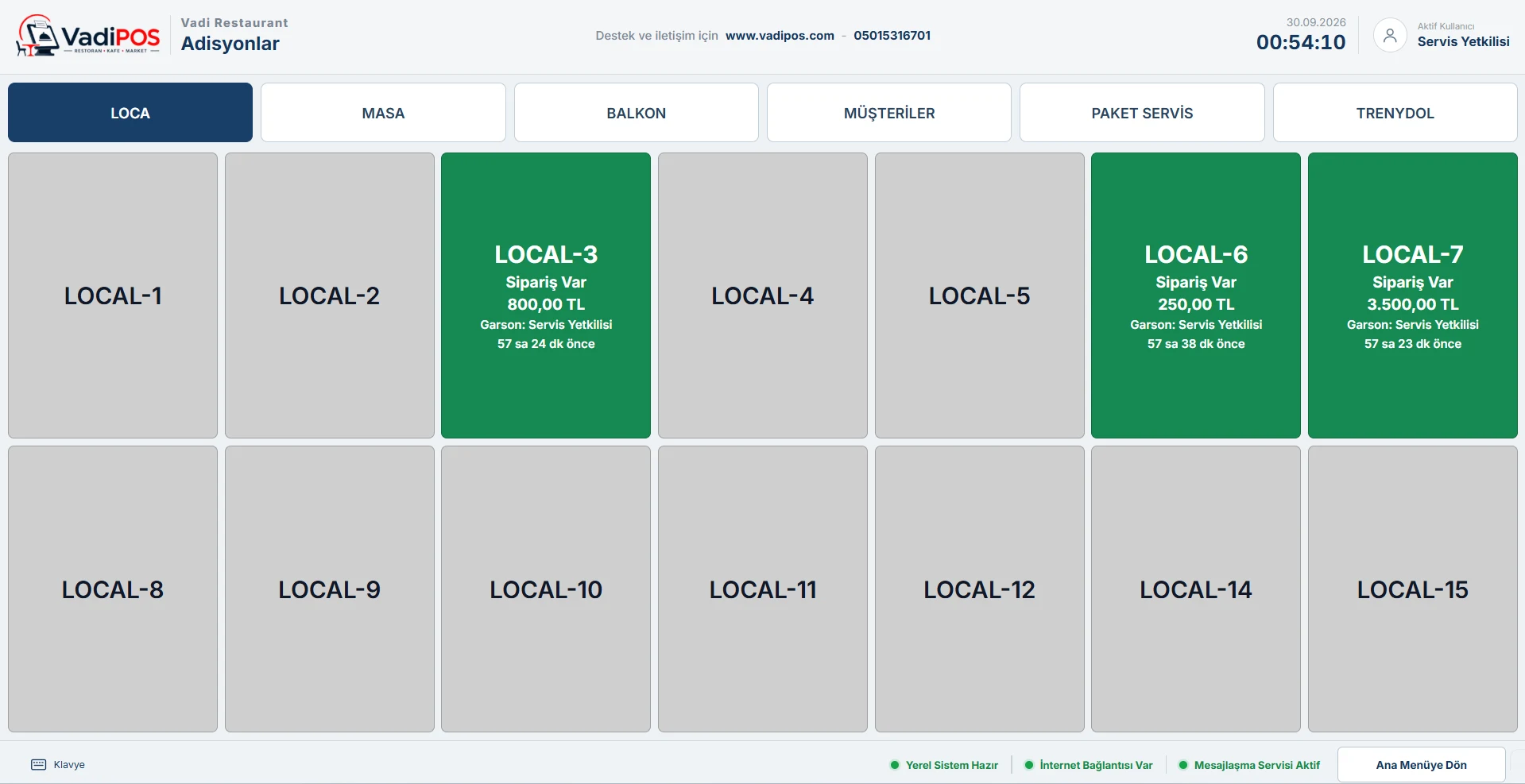Go to the MÜŞTERİLER tab
This screenshot has height=784, width=1525.
[888, 113]
